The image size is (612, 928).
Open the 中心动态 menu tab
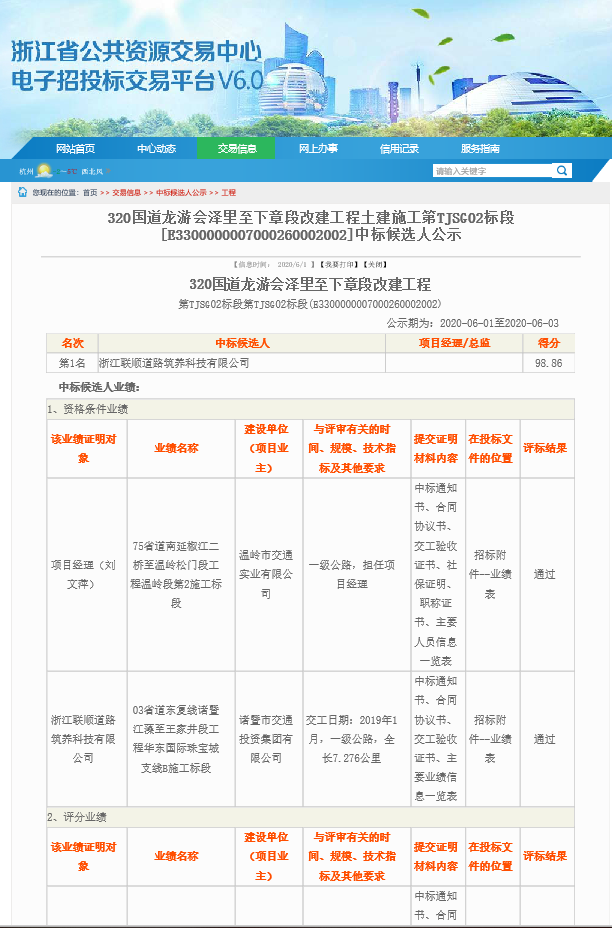click(157, 148)
